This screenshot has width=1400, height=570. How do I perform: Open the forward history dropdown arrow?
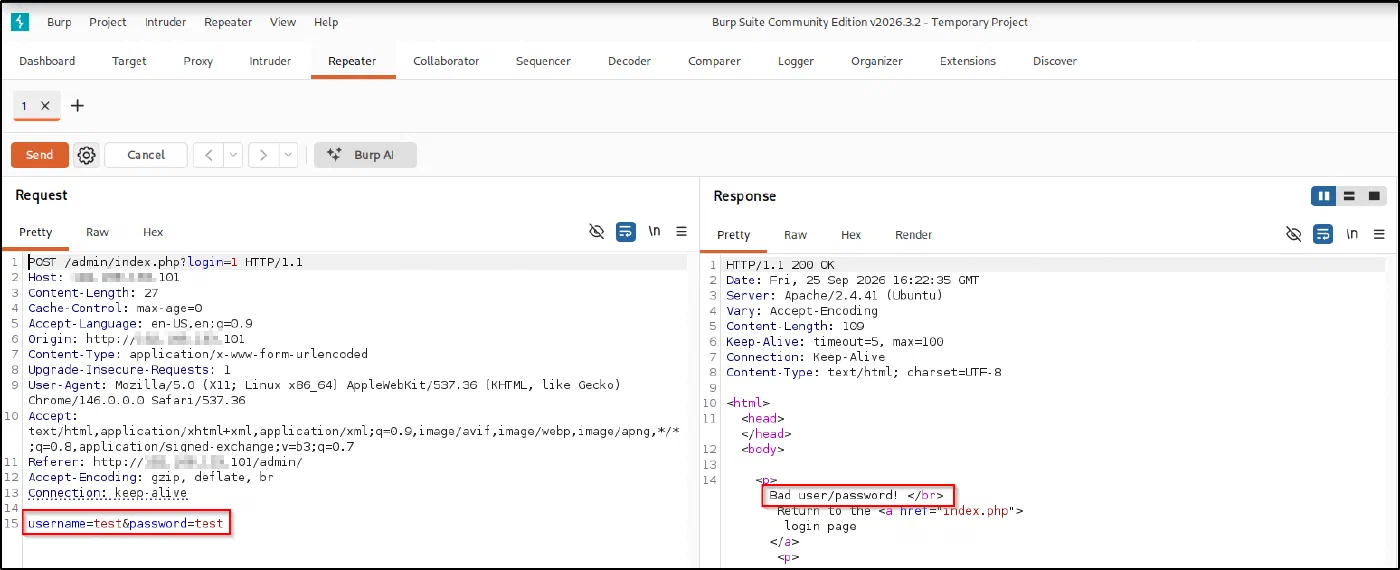(x=288, y=155)
